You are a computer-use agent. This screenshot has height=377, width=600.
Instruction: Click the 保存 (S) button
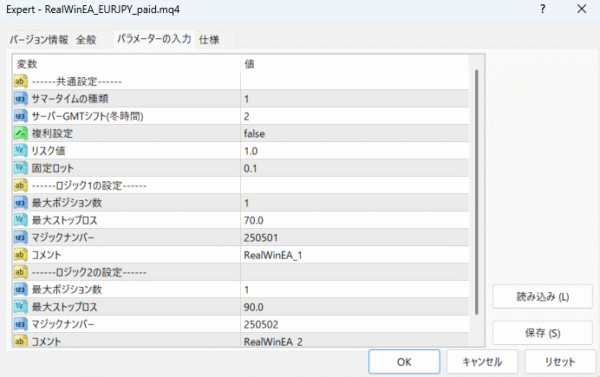tap(543, 333)
